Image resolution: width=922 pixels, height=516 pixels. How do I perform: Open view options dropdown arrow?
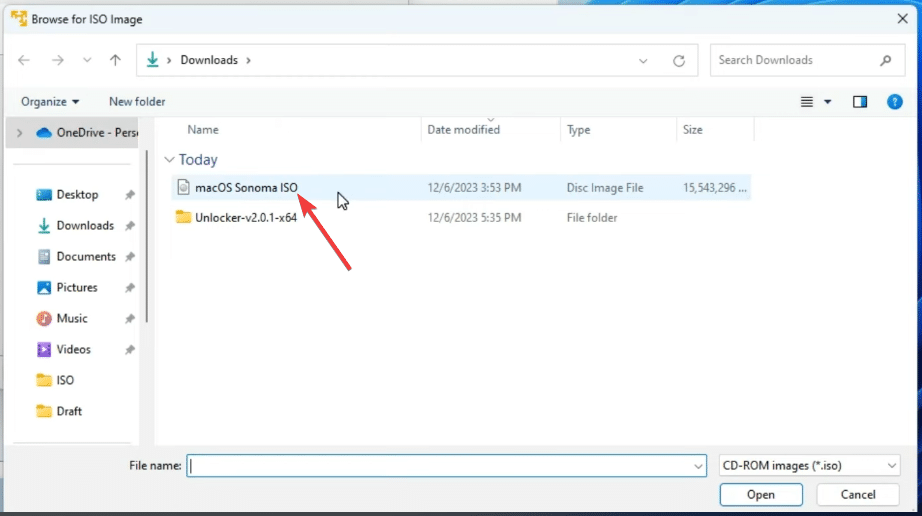click(827, 102)
